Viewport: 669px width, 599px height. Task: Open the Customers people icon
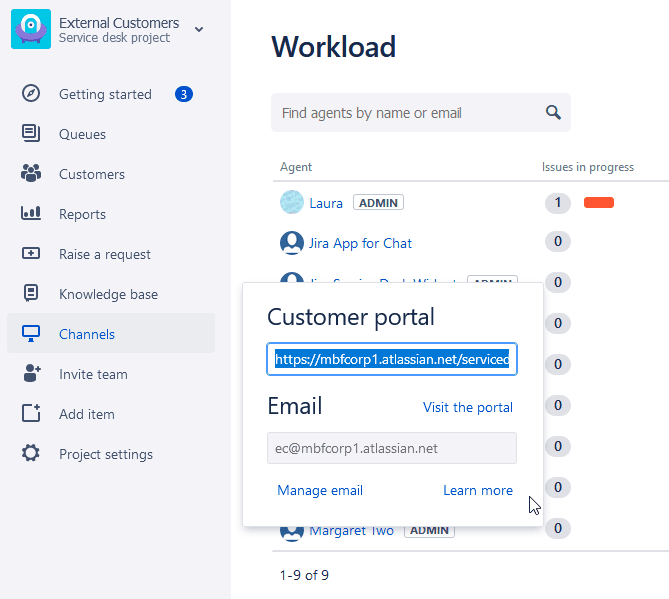click(31, 174)
